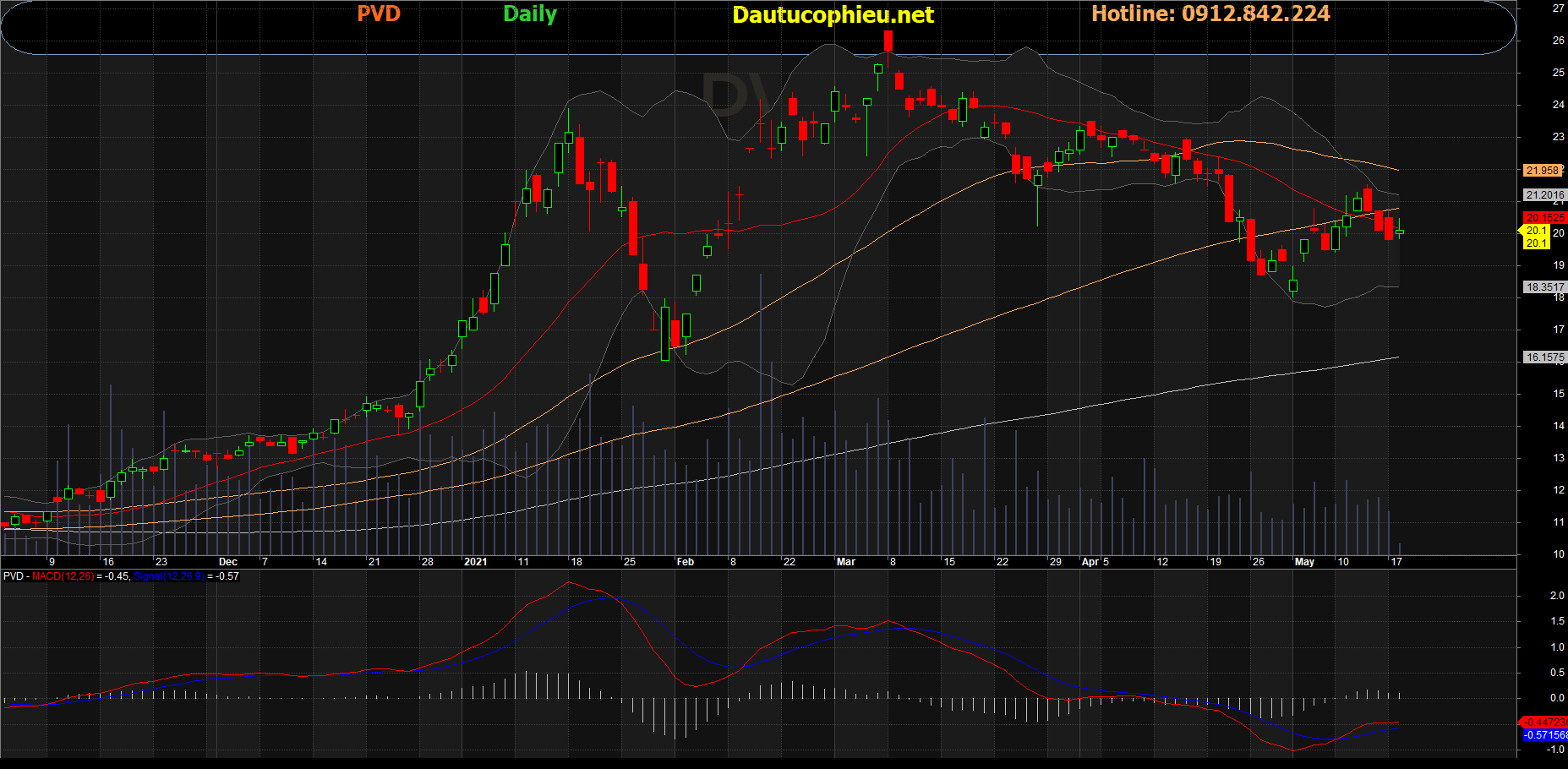Click the Dec label on date axis
Image resolution: width=1568 pixels, height=769 pixels.
tap(227, 562)
